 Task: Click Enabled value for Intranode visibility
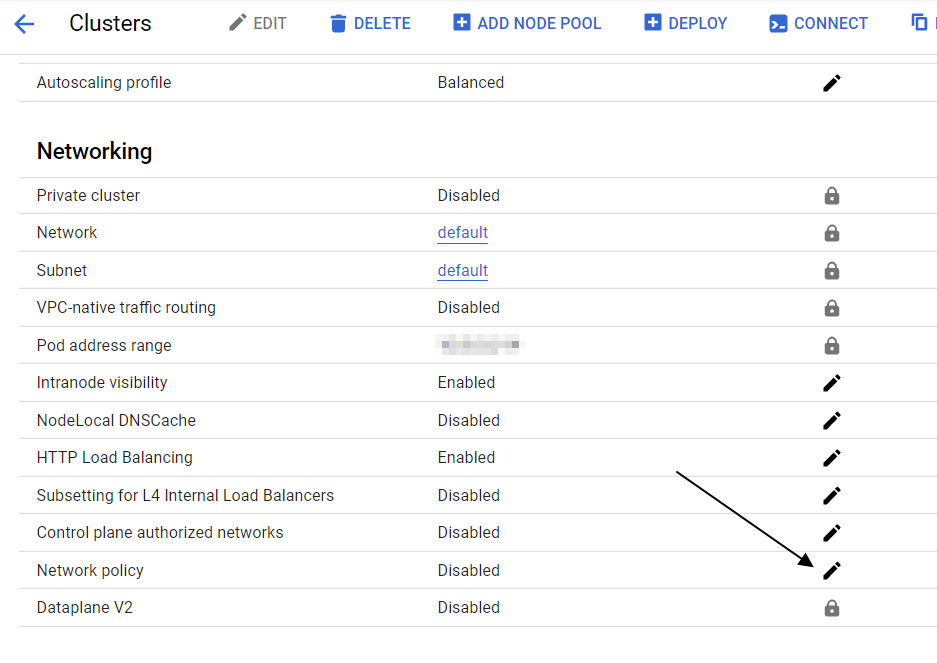click(x=466, y=383)
